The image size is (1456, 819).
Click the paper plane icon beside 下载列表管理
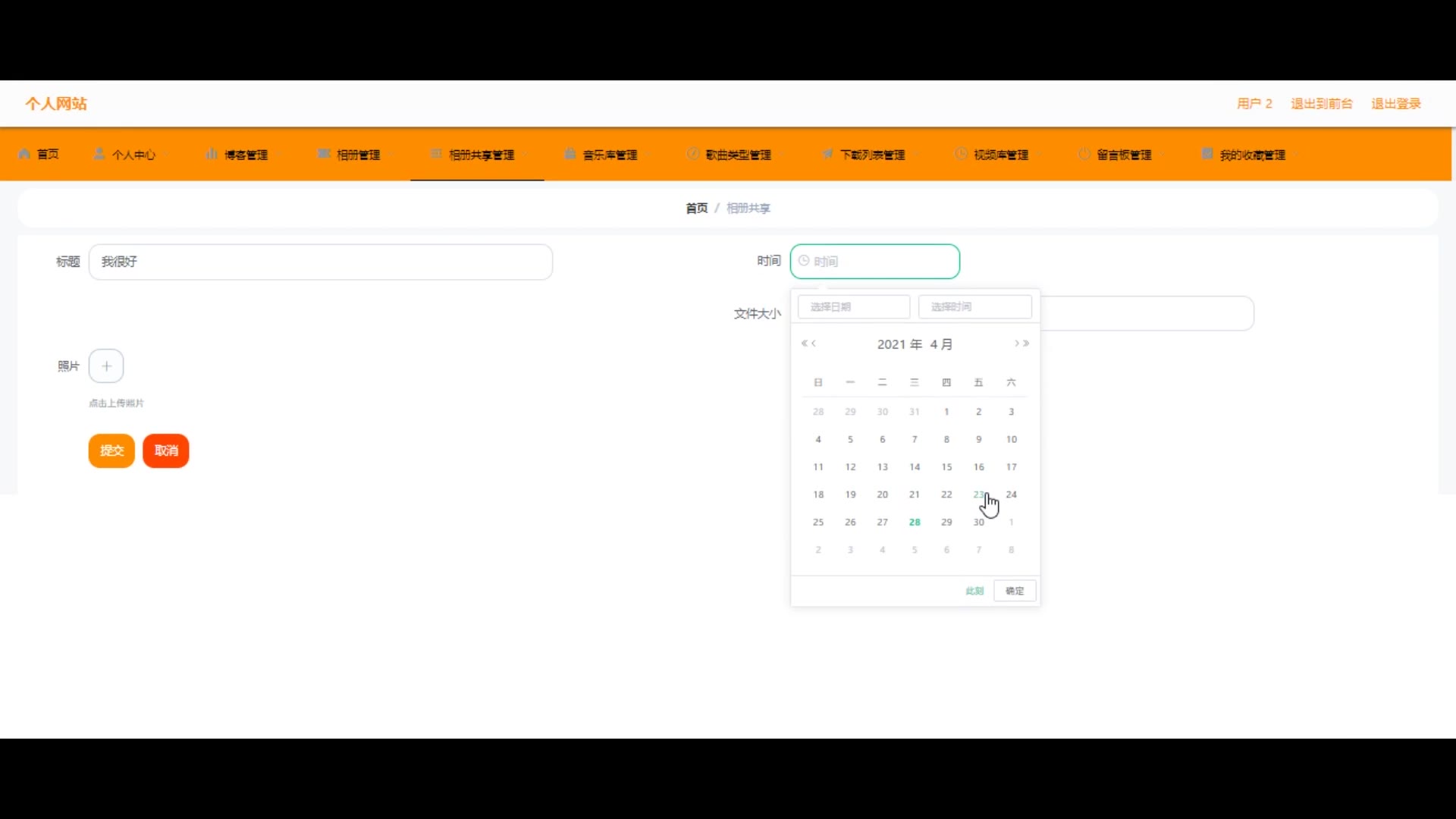point(827,154)
